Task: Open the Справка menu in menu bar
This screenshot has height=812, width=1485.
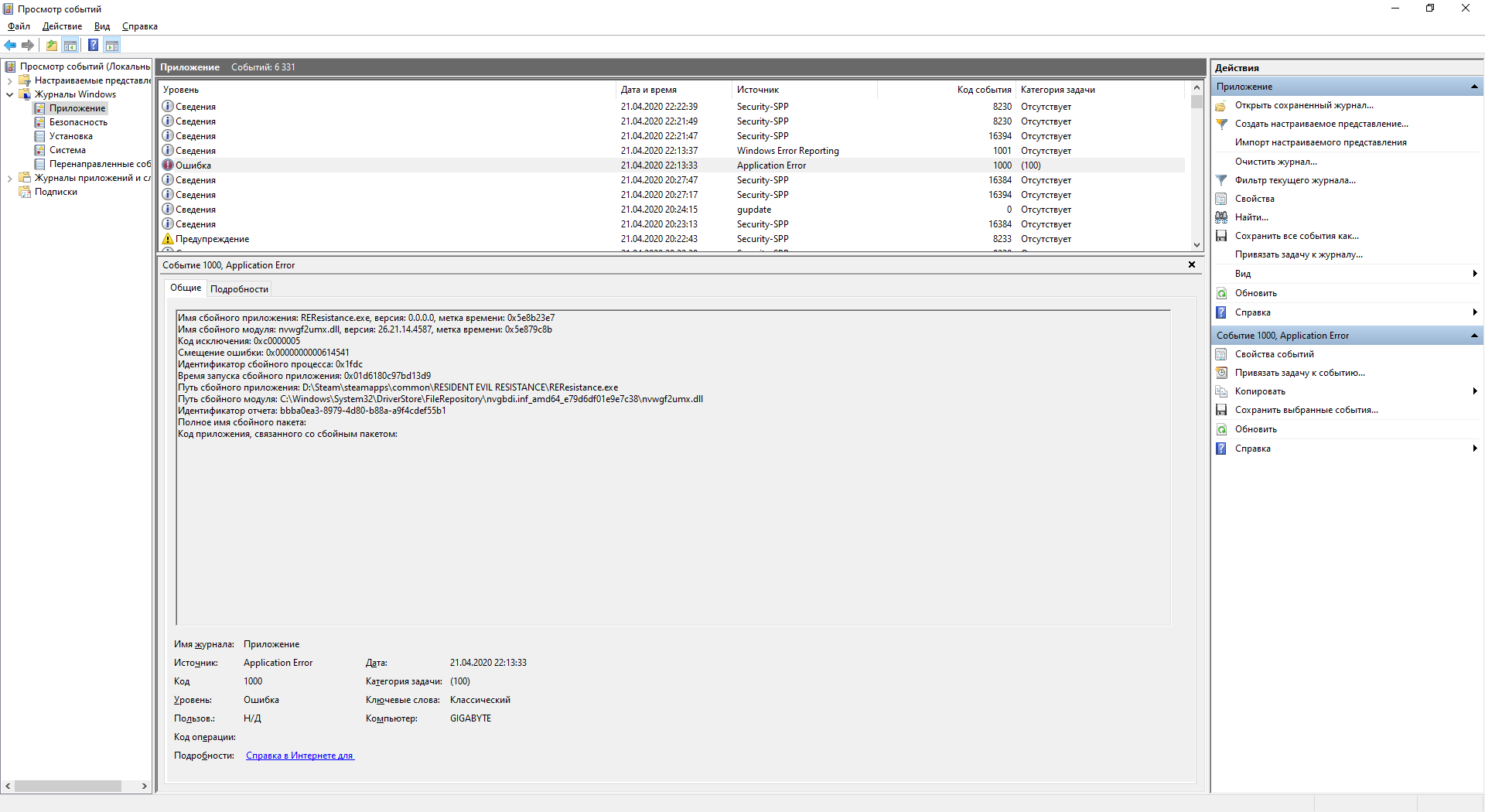Action: [x=140, y=26]
